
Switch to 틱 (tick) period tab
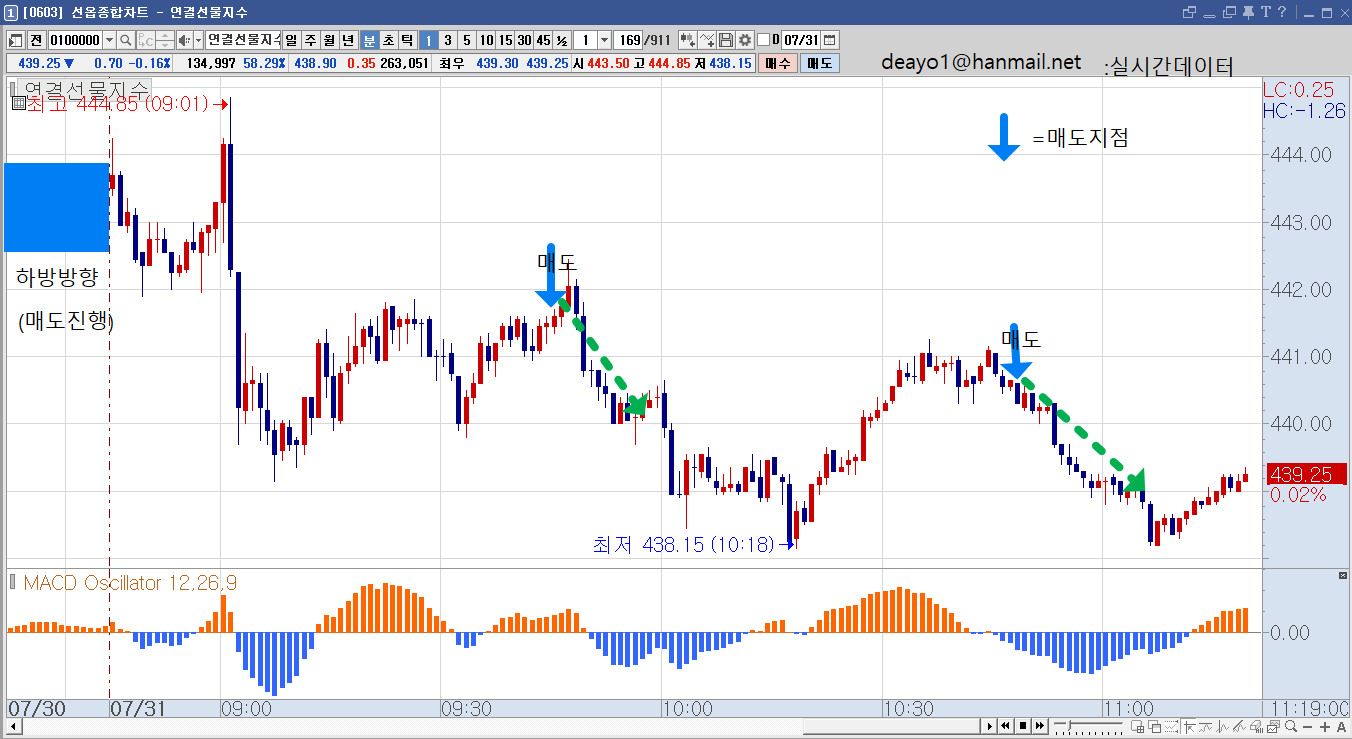click(x=407, y=40)
